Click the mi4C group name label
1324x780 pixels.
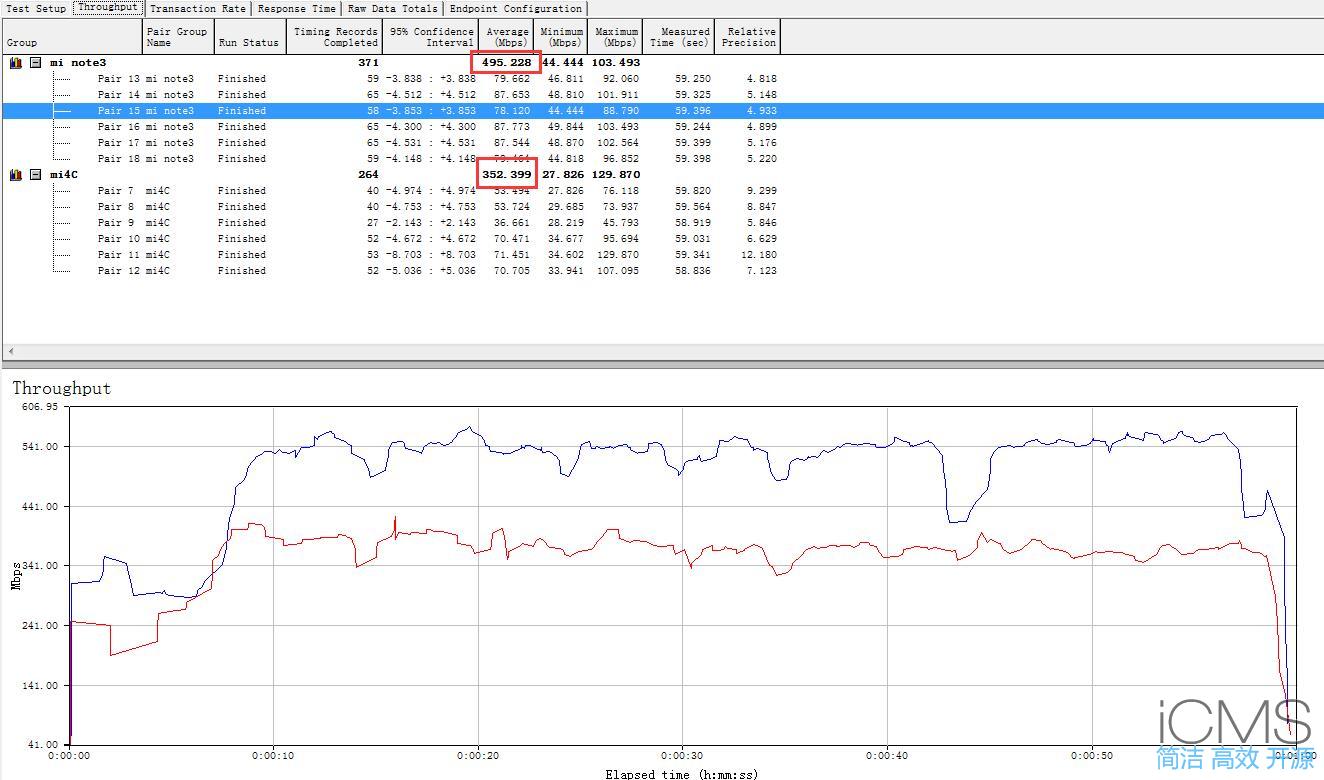64,175
